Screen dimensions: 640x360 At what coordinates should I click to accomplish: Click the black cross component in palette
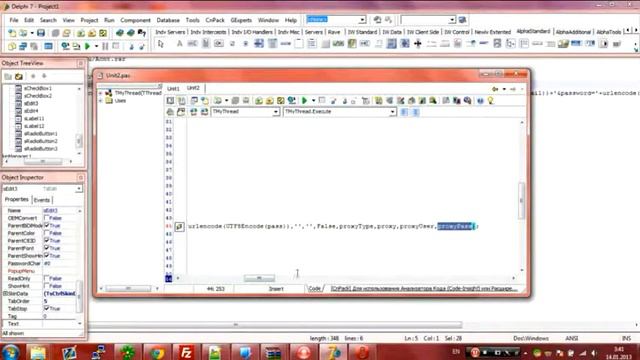418,44
